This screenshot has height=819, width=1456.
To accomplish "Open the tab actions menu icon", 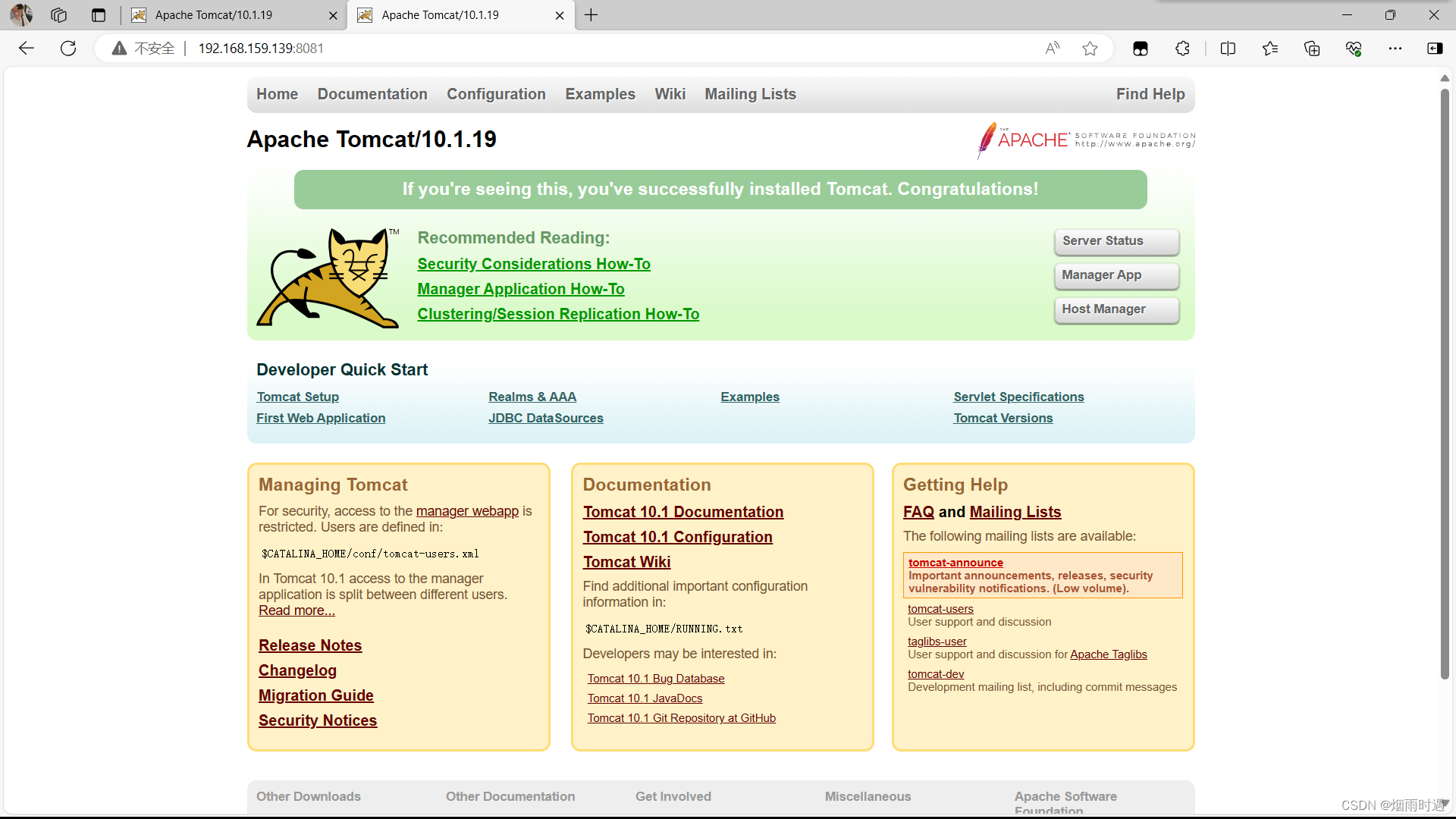I will point(98,15).
